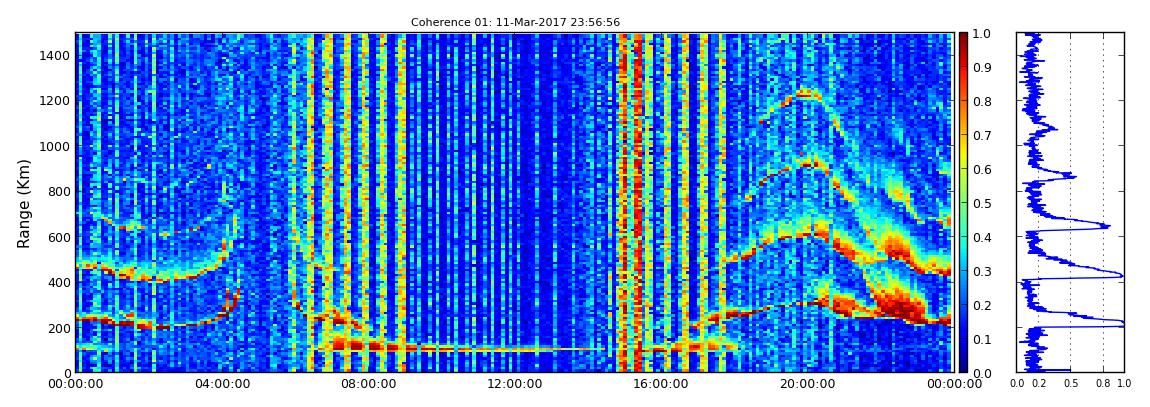Click the 800 range tick label
Viewport: 1150px width, 407px height.
pos(59,191)
